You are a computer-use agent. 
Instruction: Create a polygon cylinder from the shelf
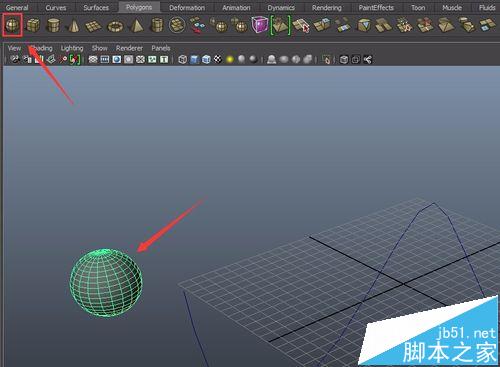(x=53, y=25)
